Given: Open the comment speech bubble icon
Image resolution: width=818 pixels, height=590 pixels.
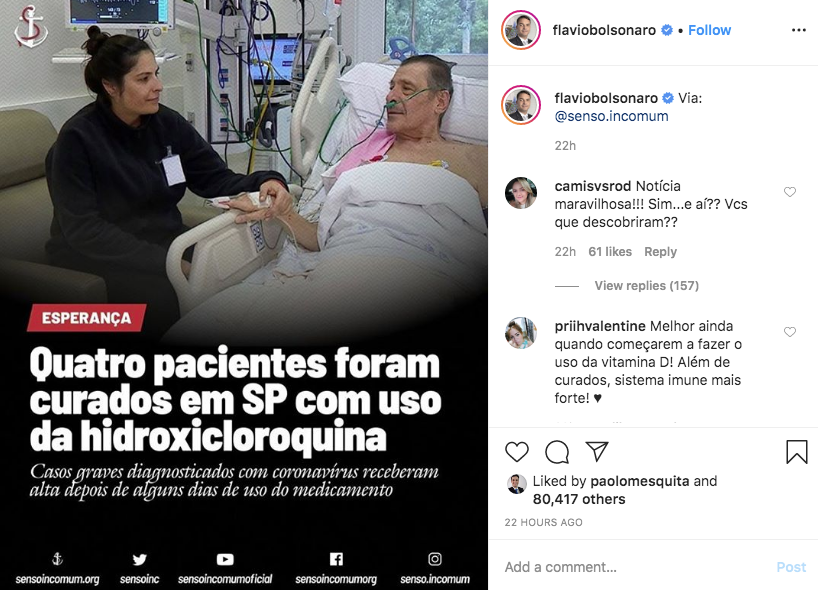Looking at the screenshot, I should 557,452.
